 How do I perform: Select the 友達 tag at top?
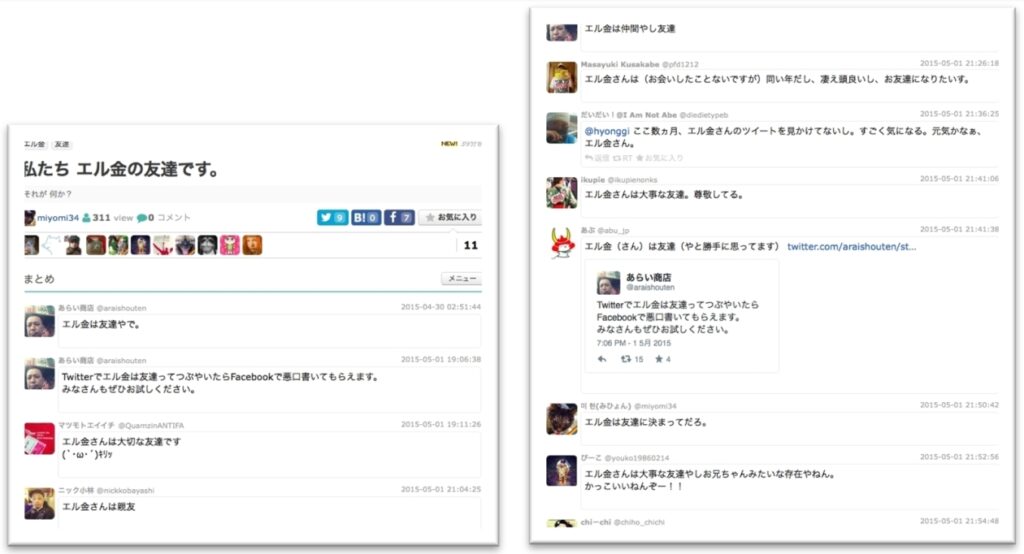pos(62,145)
